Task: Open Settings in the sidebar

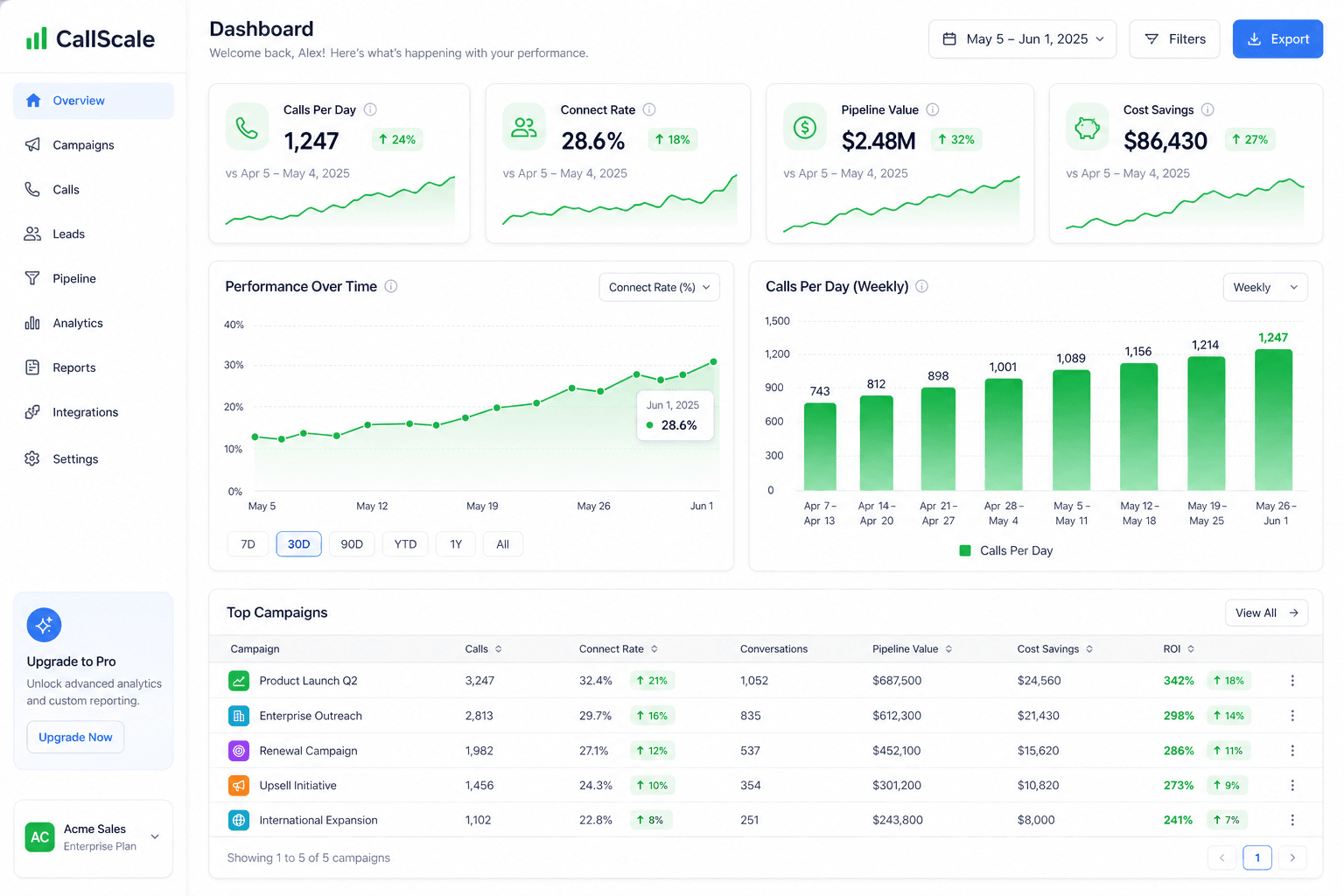Action: click(94, 459)
